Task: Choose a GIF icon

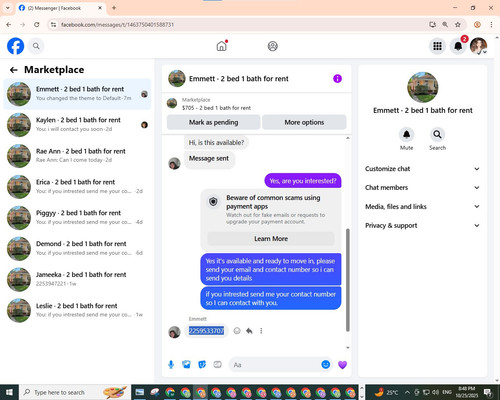Action: (x=217, y=365)
